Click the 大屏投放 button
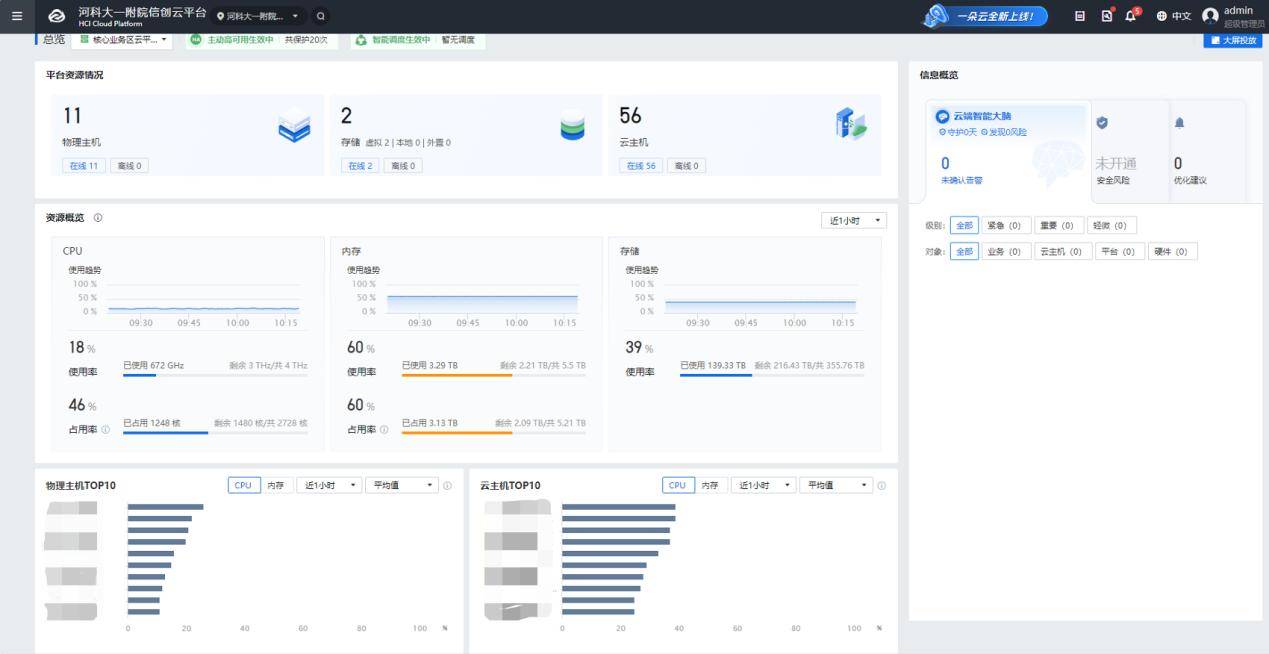This screenshot has height=654, width=1269. click(1232, 40)
